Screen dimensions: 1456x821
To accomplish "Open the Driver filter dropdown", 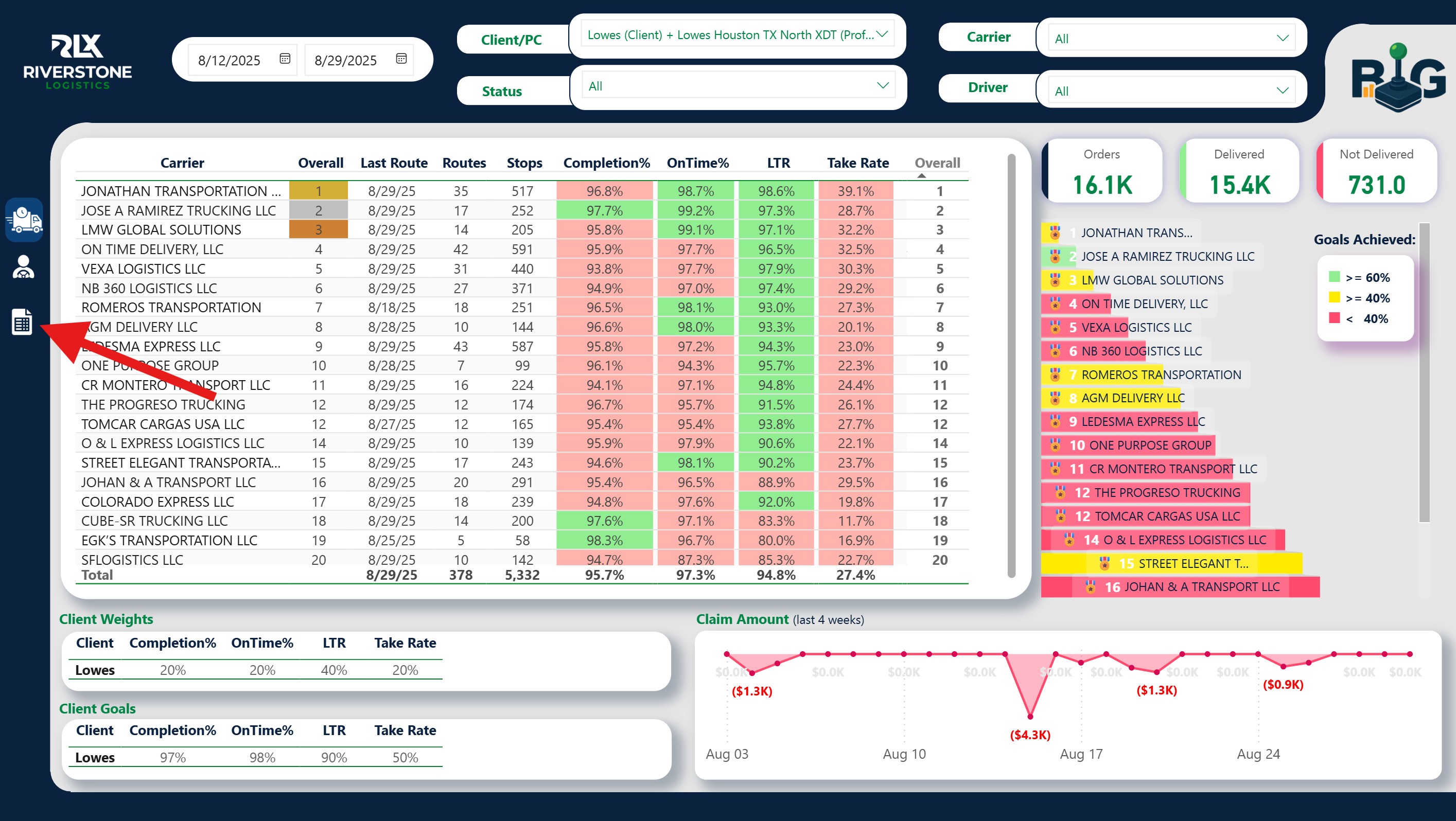I will pos(1283,91).
